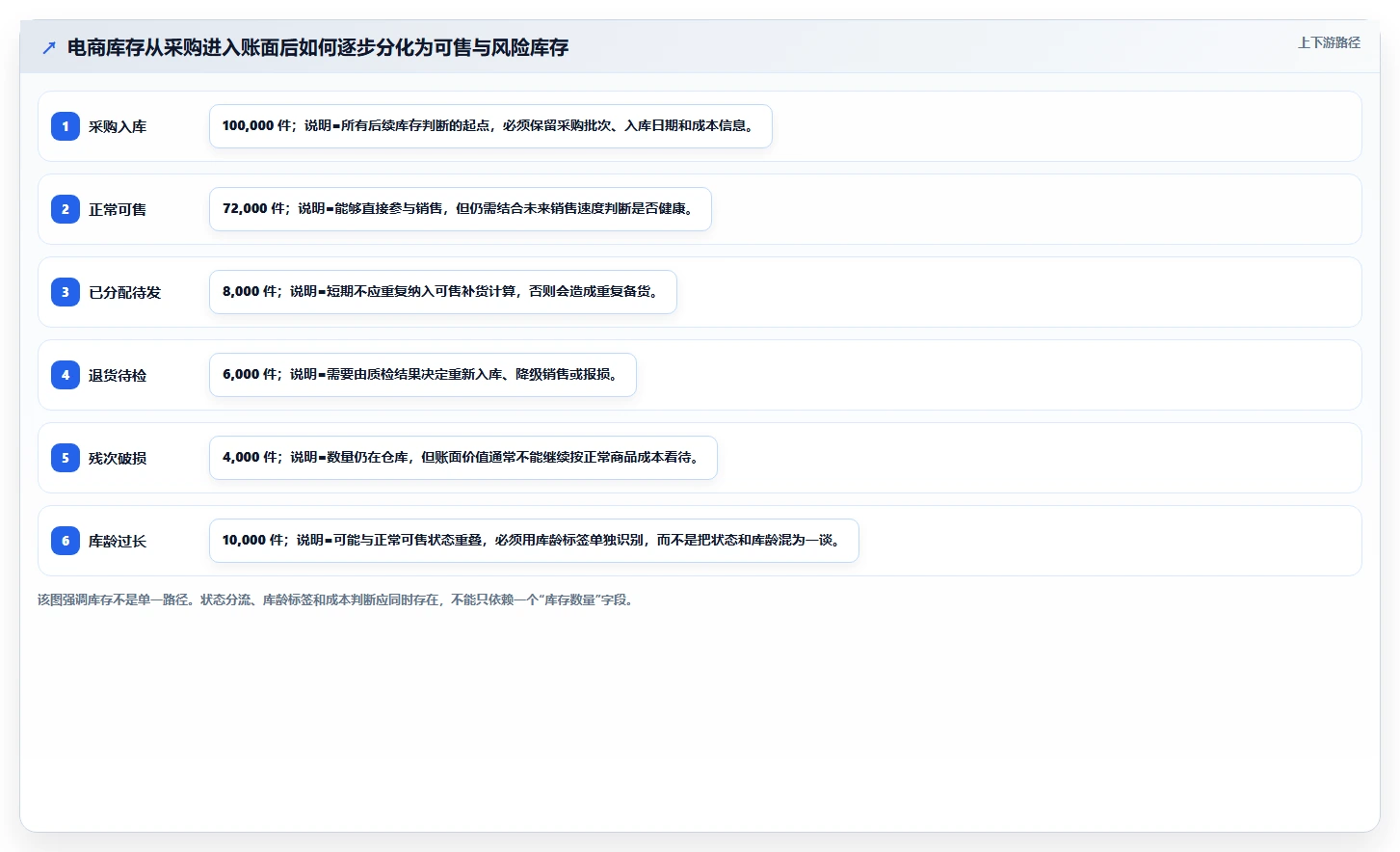The image size is (1400, 852).
Task: Click step number 1 badge
Action: pos(66,126)
